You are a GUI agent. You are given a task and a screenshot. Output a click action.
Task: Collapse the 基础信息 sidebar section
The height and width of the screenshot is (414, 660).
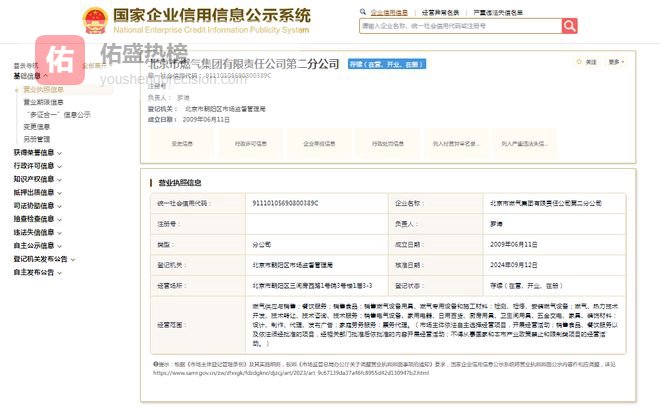[x=30, y=76]
